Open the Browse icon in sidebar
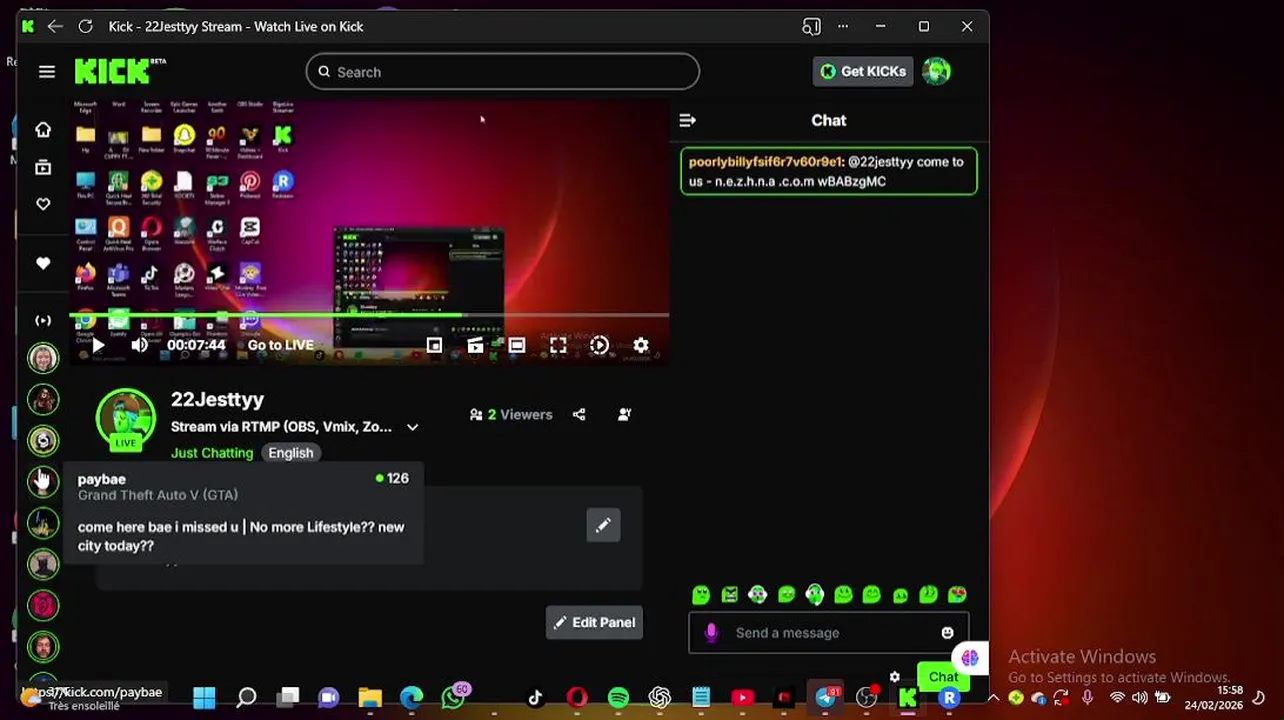The image size is (1284, 720). coord(43,168)
